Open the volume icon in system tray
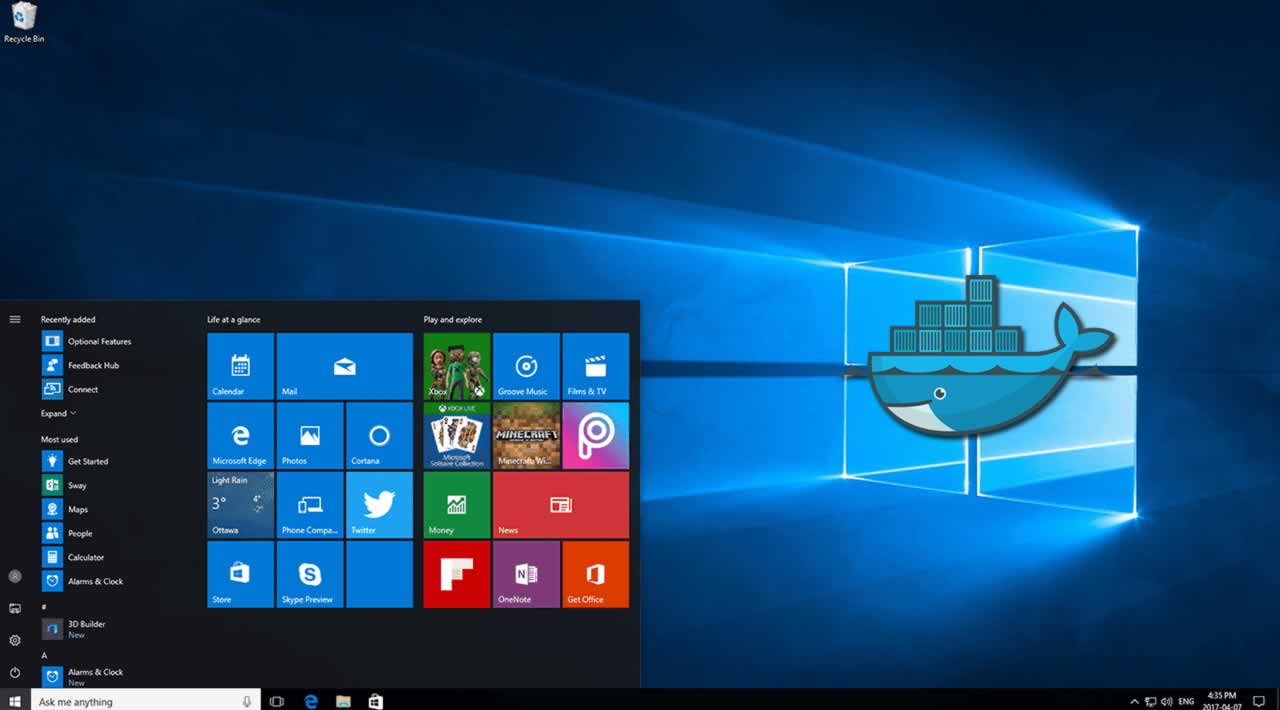Image resolution: width=1280 pixels, height=710 pixels. point(1167,702)
